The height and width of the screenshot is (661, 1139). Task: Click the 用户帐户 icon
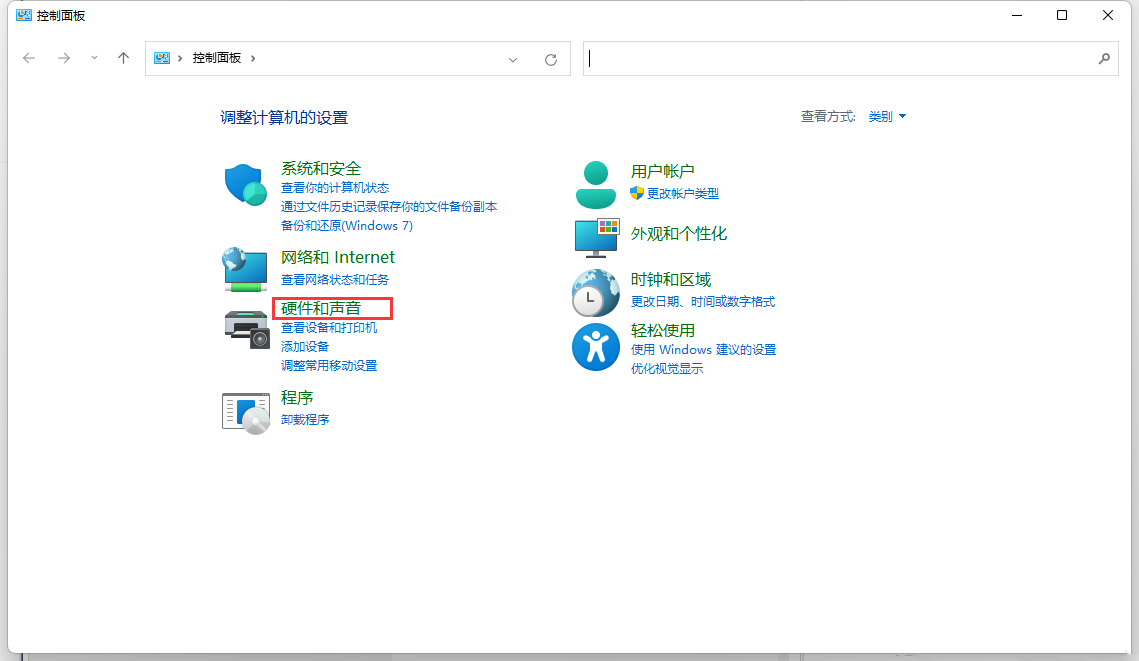(x=596, y=184)
